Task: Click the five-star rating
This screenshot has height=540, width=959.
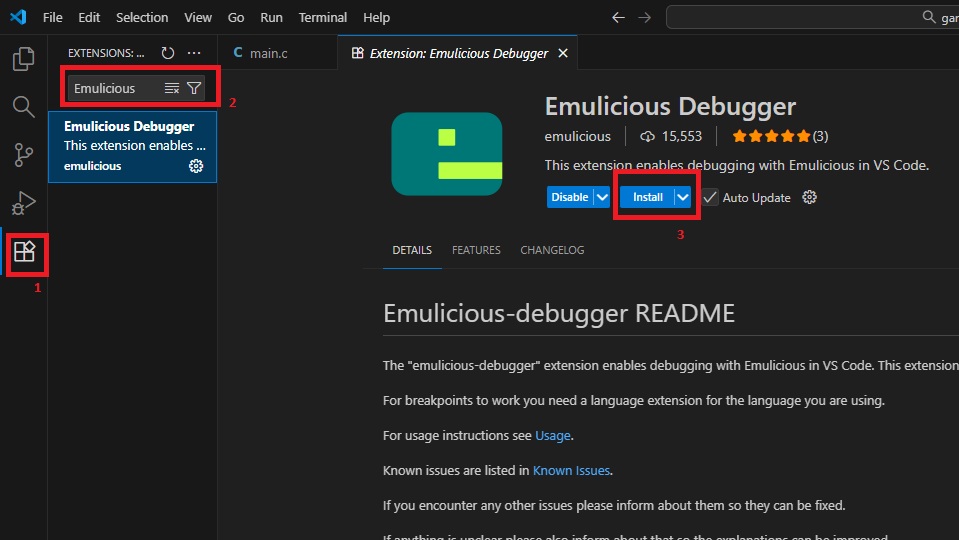Action: coord(771,136)
